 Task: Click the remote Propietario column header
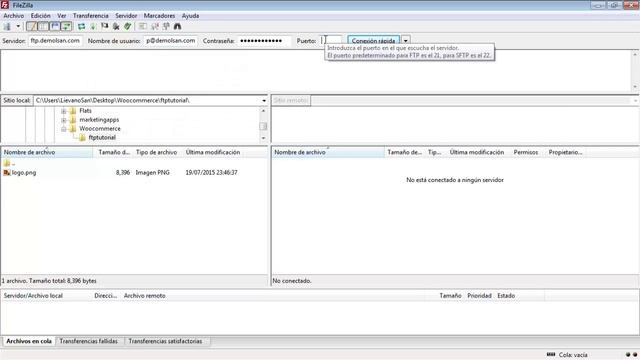tap(565, 152)
